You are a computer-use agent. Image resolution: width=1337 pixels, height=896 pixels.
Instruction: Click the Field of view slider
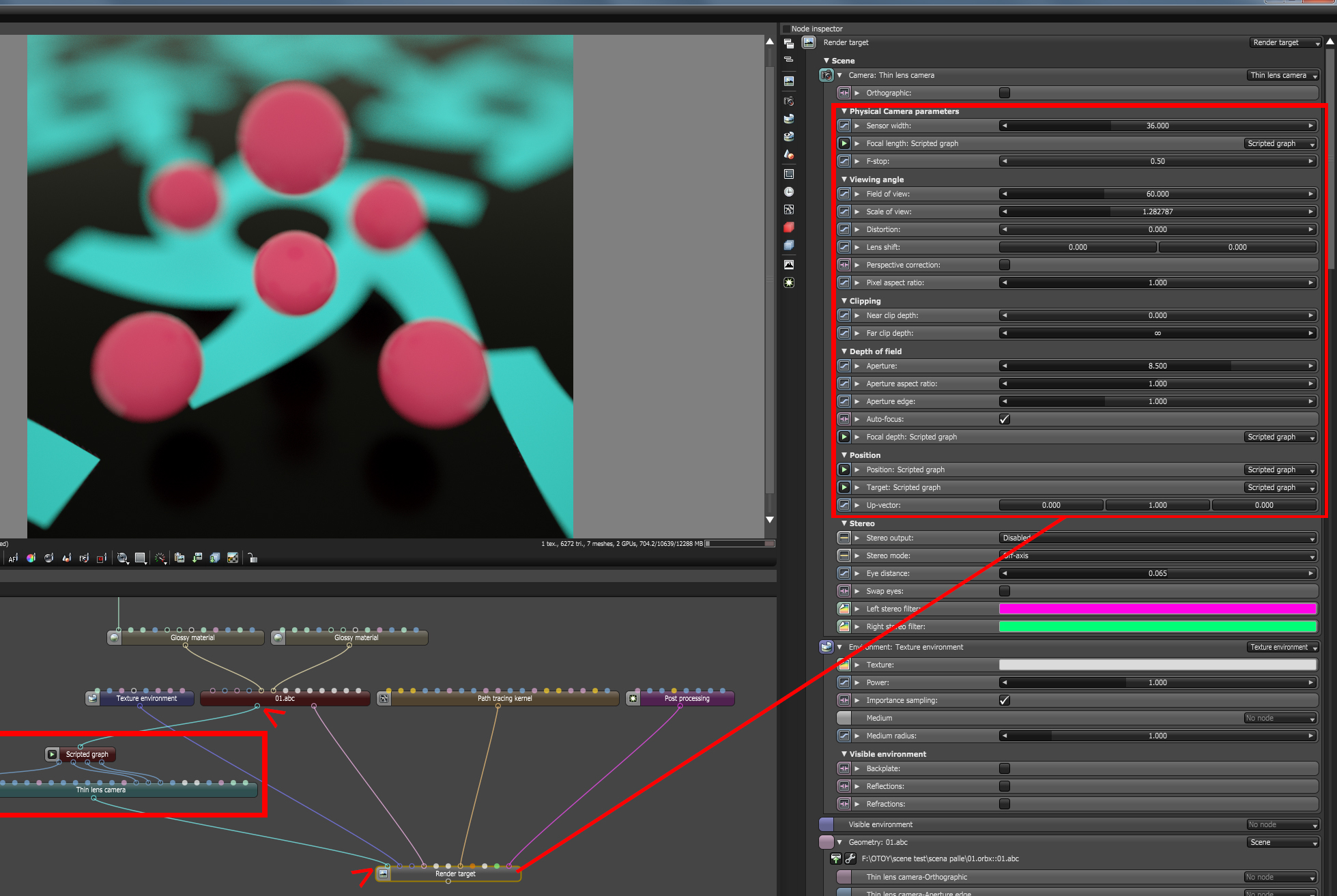point(1158,194)
